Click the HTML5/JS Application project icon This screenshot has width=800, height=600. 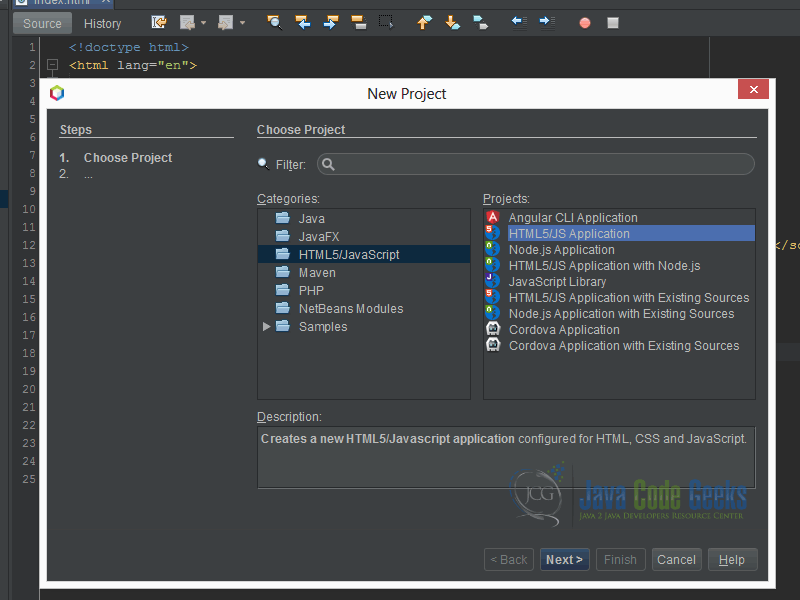coord(493,233)
